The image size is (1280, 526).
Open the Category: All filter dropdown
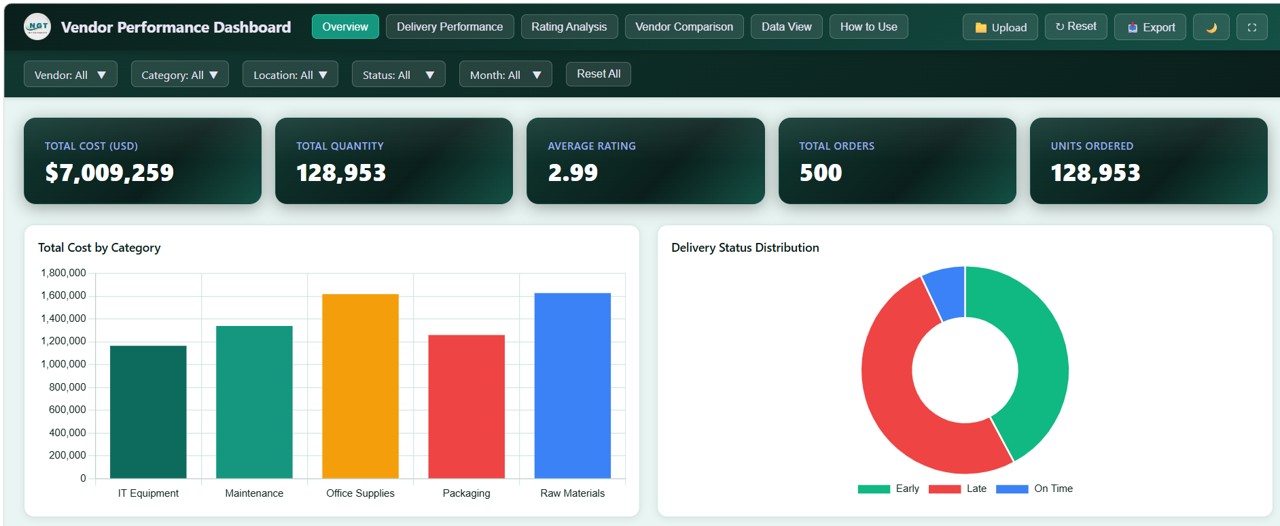[180, 74]
